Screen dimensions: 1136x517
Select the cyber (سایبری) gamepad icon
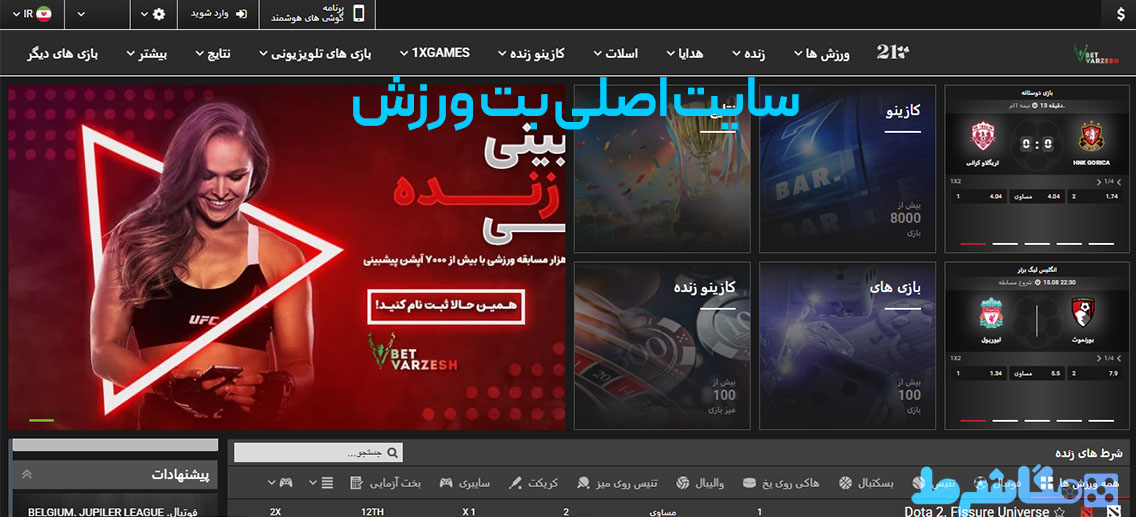coord(447,482)
